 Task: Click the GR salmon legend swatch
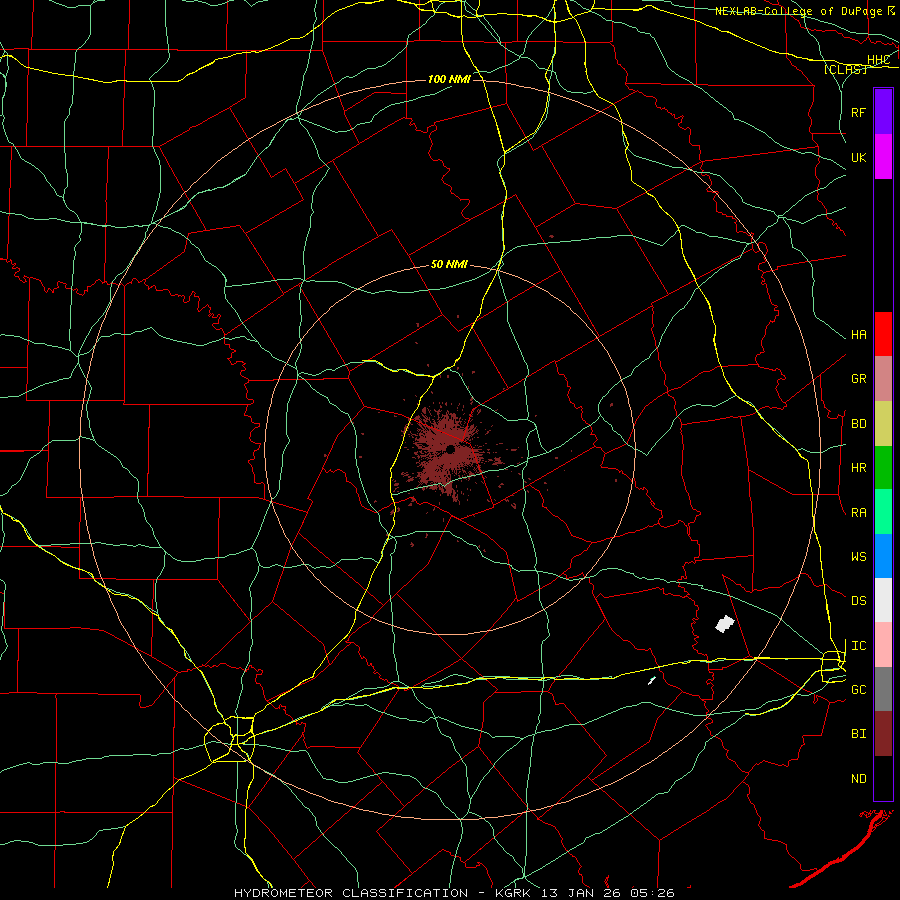pyautogui.click(x=883, y=379)
